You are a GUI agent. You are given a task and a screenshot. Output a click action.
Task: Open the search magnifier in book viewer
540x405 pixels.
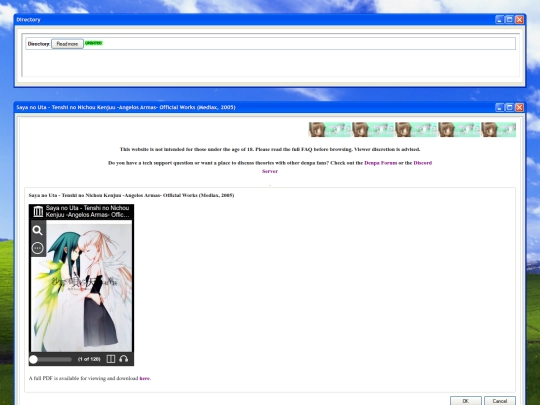click(x=38, y=230)
